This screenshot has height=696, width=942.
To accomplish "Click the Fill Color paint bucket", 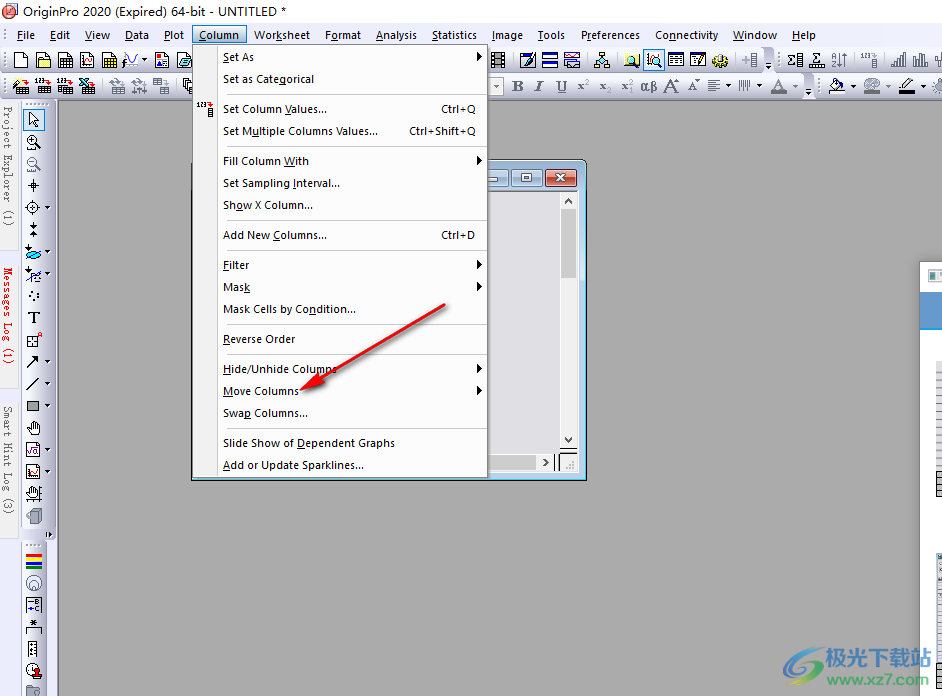I will 837,86.
